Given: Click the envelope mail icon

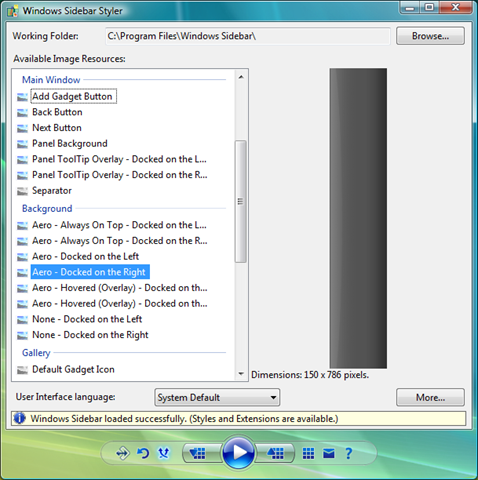Looking at the screenshot, I should pyautogui.click(x=329, y=453).
